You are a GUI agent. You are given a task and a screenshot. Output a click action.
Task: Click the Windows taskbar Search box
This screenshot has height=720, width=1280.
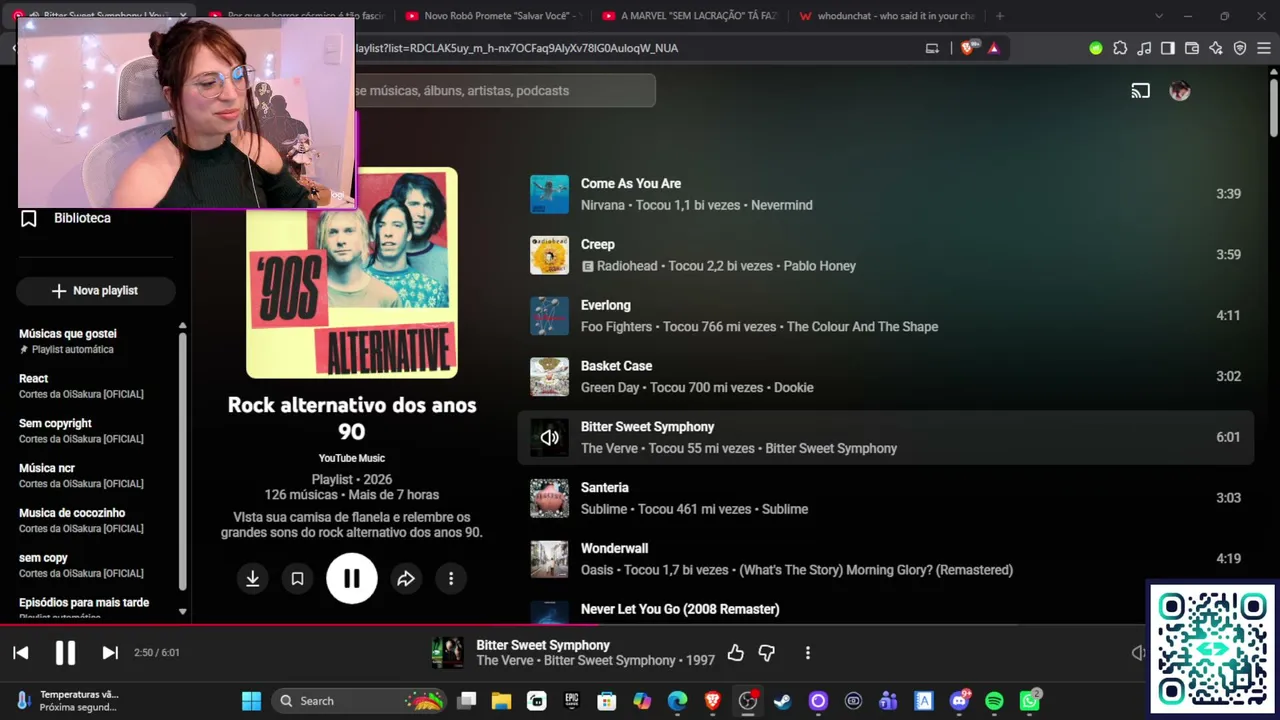click(x=358, y=701)
